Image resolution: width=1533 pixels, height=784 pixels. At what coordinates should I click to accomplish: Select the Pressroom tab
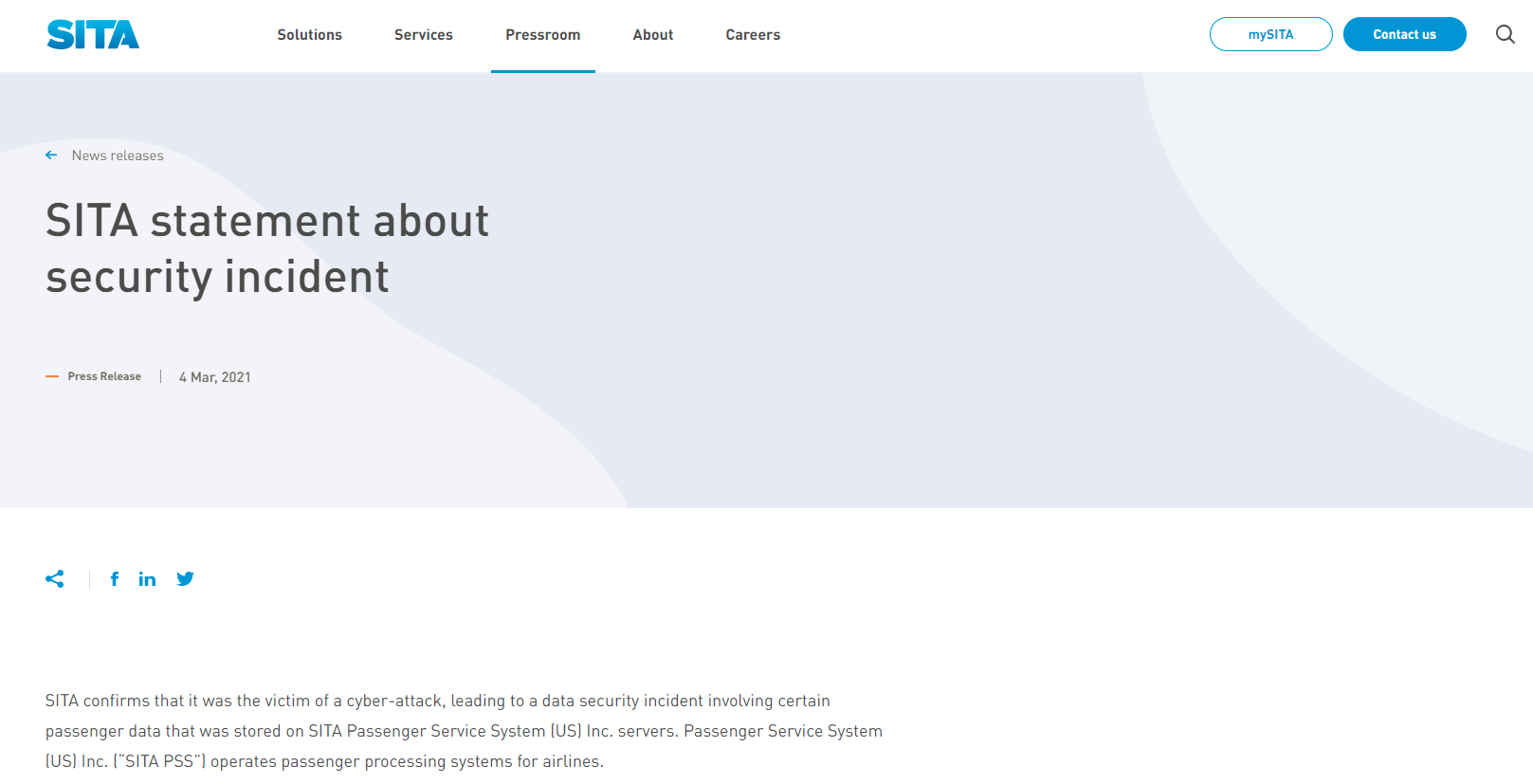[542, 35]
